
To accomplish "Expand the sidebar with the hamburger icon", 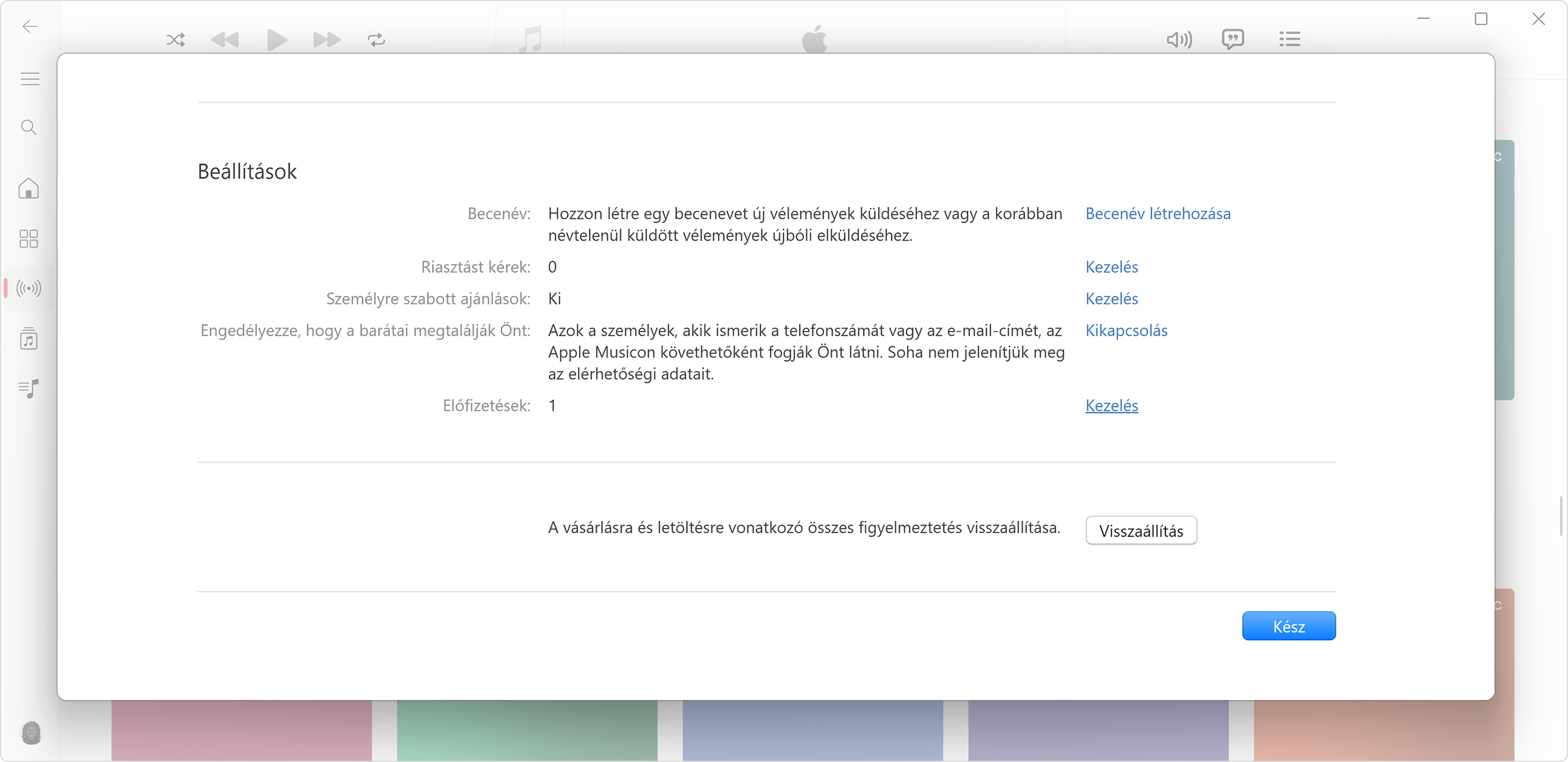I will [x=28, y=78].
